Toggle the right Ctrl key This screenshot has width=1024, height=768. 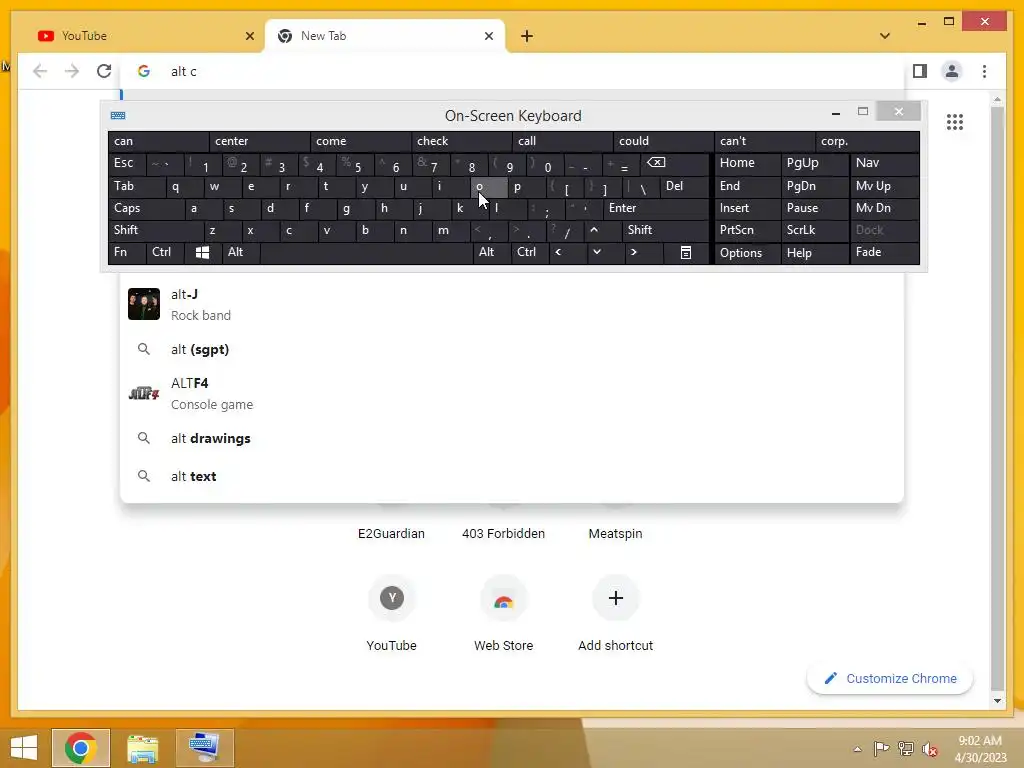click(530, 252)
